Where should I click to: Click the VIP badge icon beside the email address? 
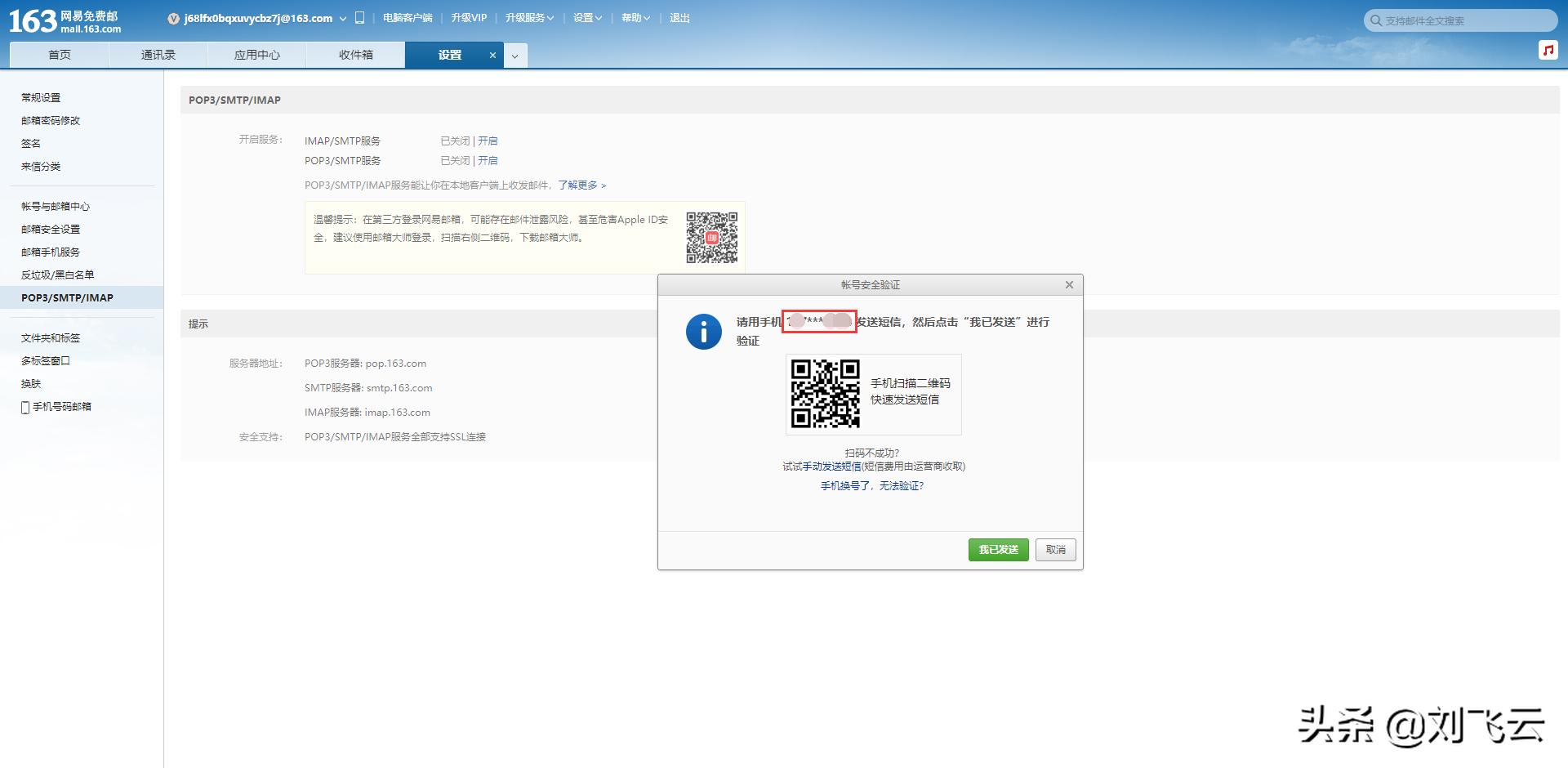pyautogui.click(x=173, y=19)
